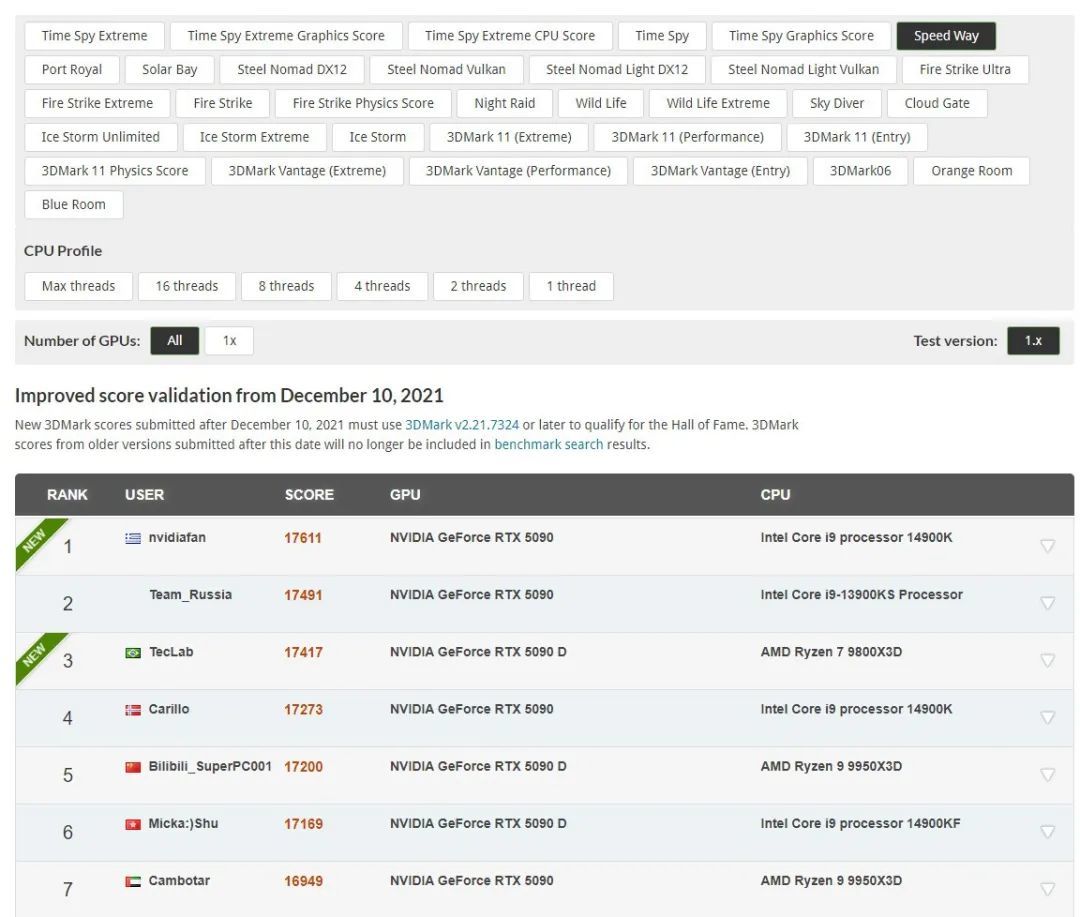Switch to Time Spy Graphics Score
The height and width of the screenshot is (917, 1080).
click(801, 36)
